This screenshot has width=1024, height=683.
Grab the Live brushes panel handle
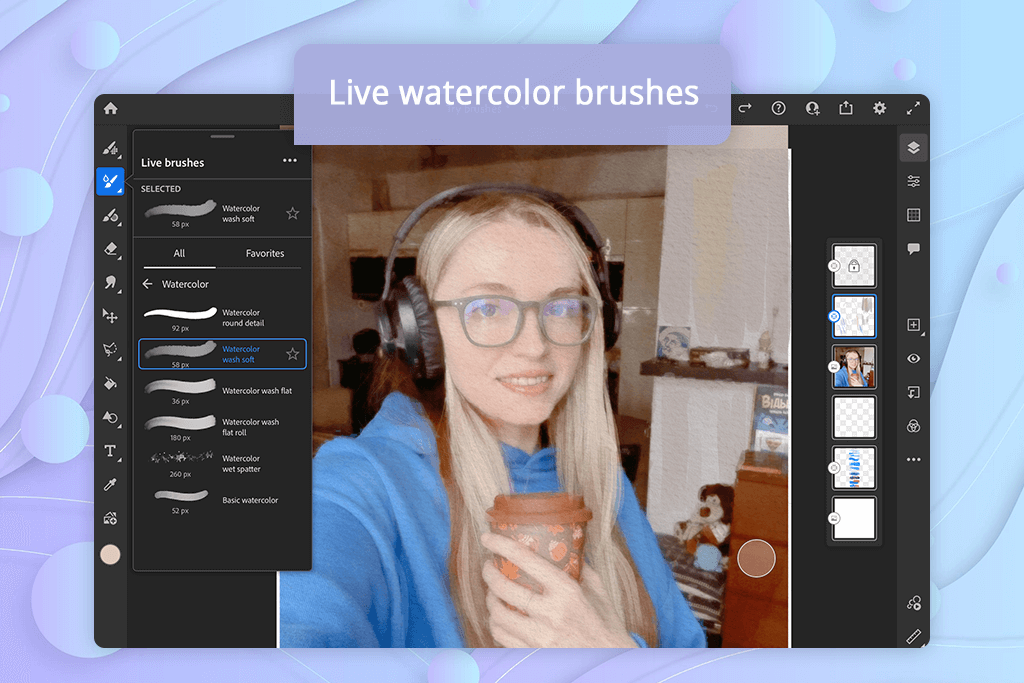(222, 136)
